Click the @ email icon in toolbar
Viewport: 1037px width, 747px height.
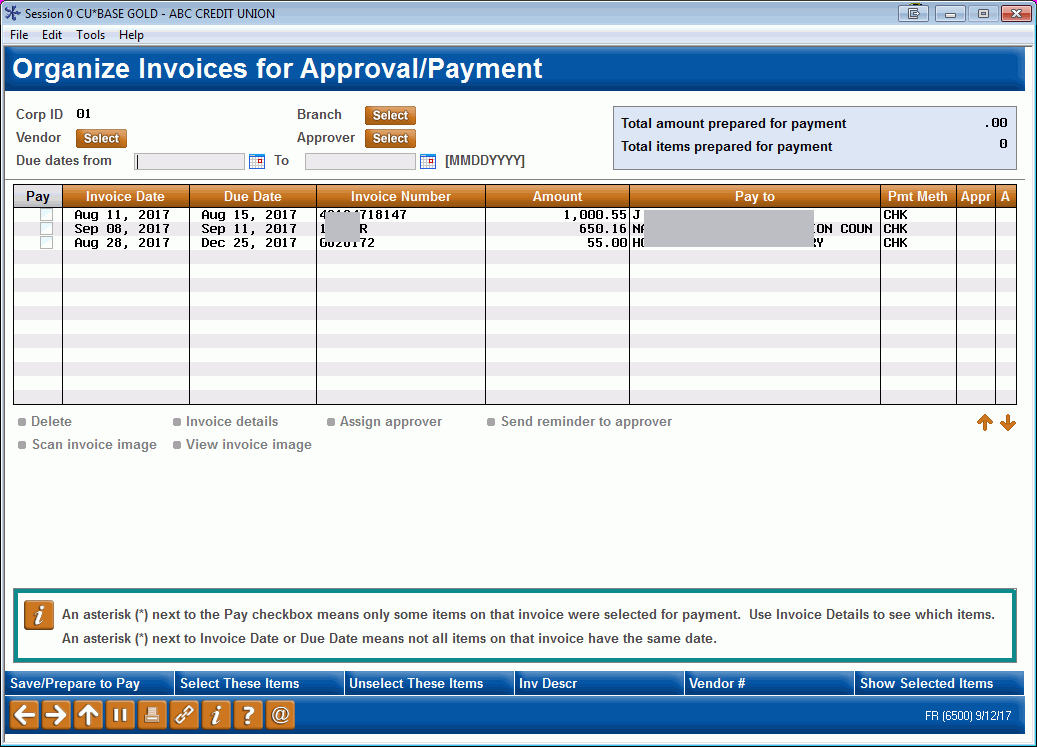pos(280,715)
